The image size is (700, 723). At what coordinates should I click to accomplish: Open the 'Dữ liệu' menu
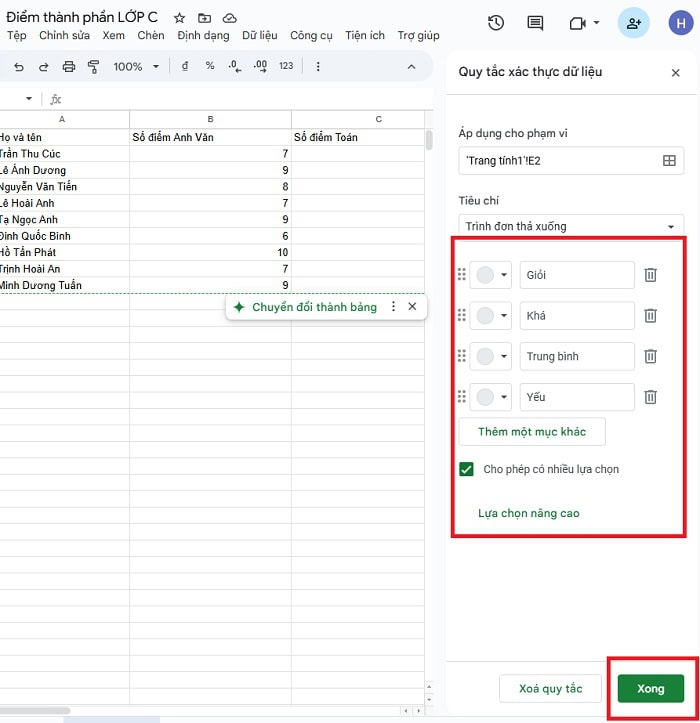point(259,36)
